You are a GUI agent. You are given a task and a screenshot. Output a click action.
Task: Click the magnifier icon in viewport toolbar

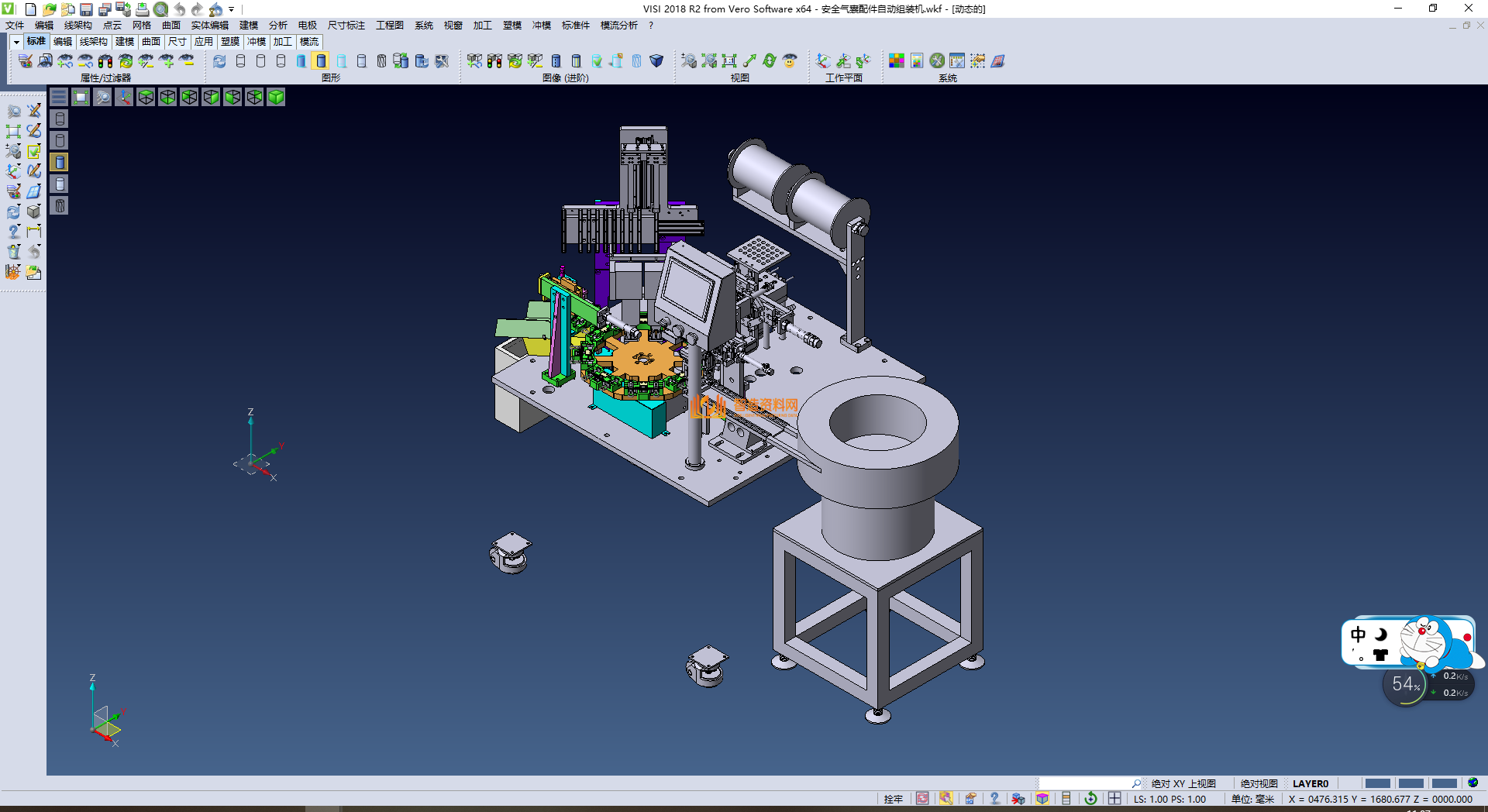[x=102, y=97]
